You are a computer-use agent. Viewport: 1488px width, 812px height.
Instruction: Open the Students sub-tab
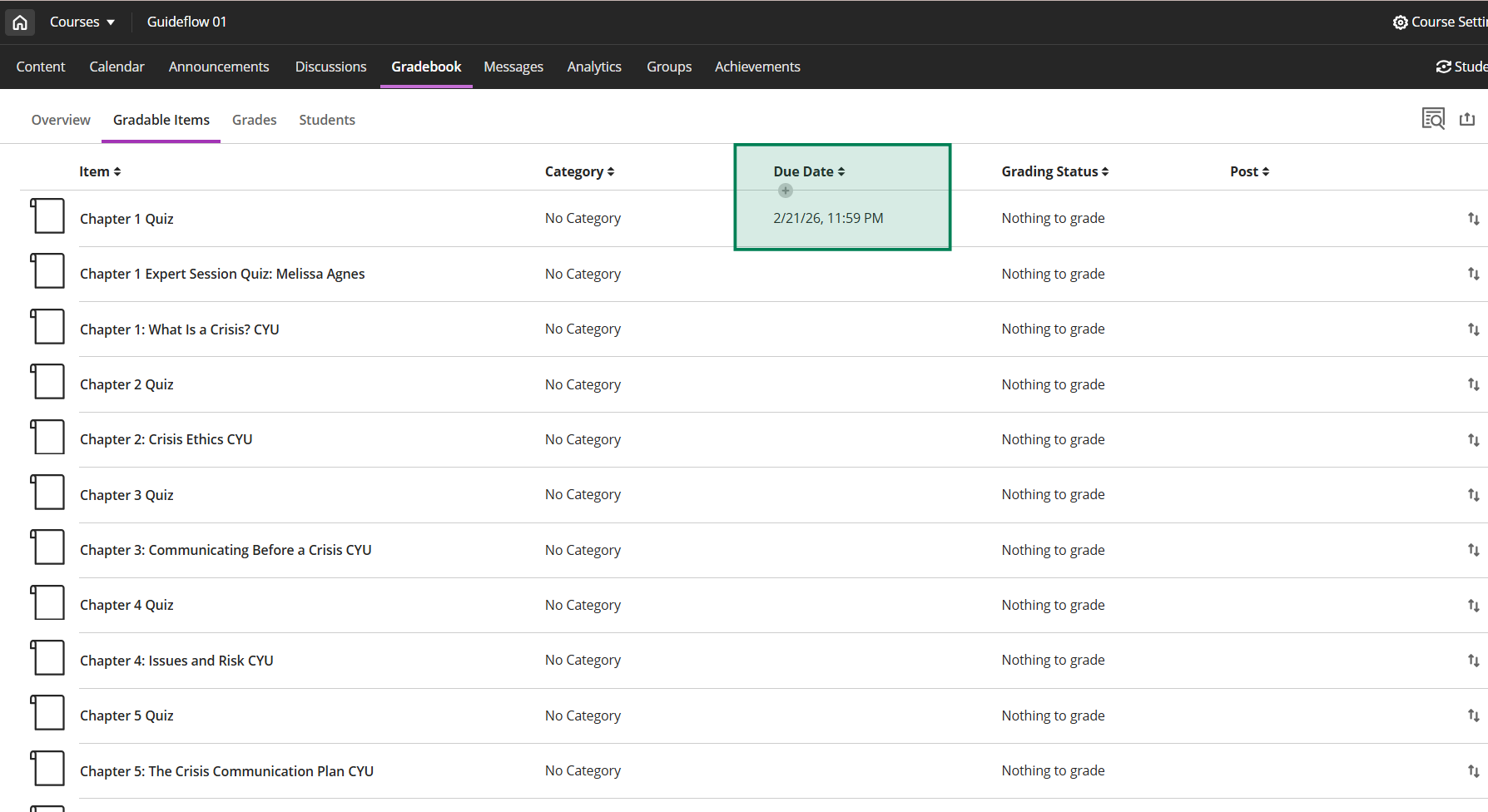coord(326,120)
